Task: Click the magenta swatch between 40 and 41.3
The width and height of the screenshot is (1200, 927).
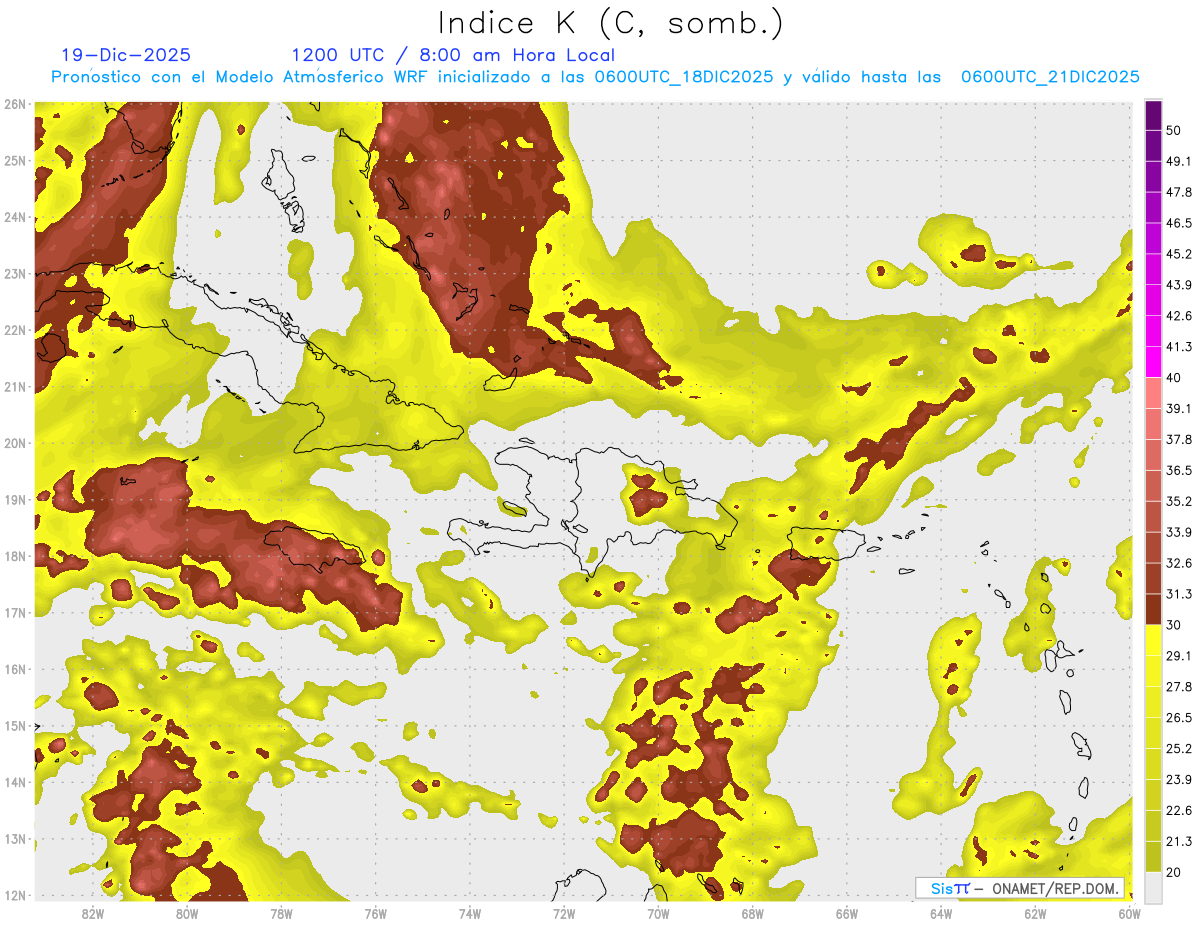Action: (x=1153, y=362)
